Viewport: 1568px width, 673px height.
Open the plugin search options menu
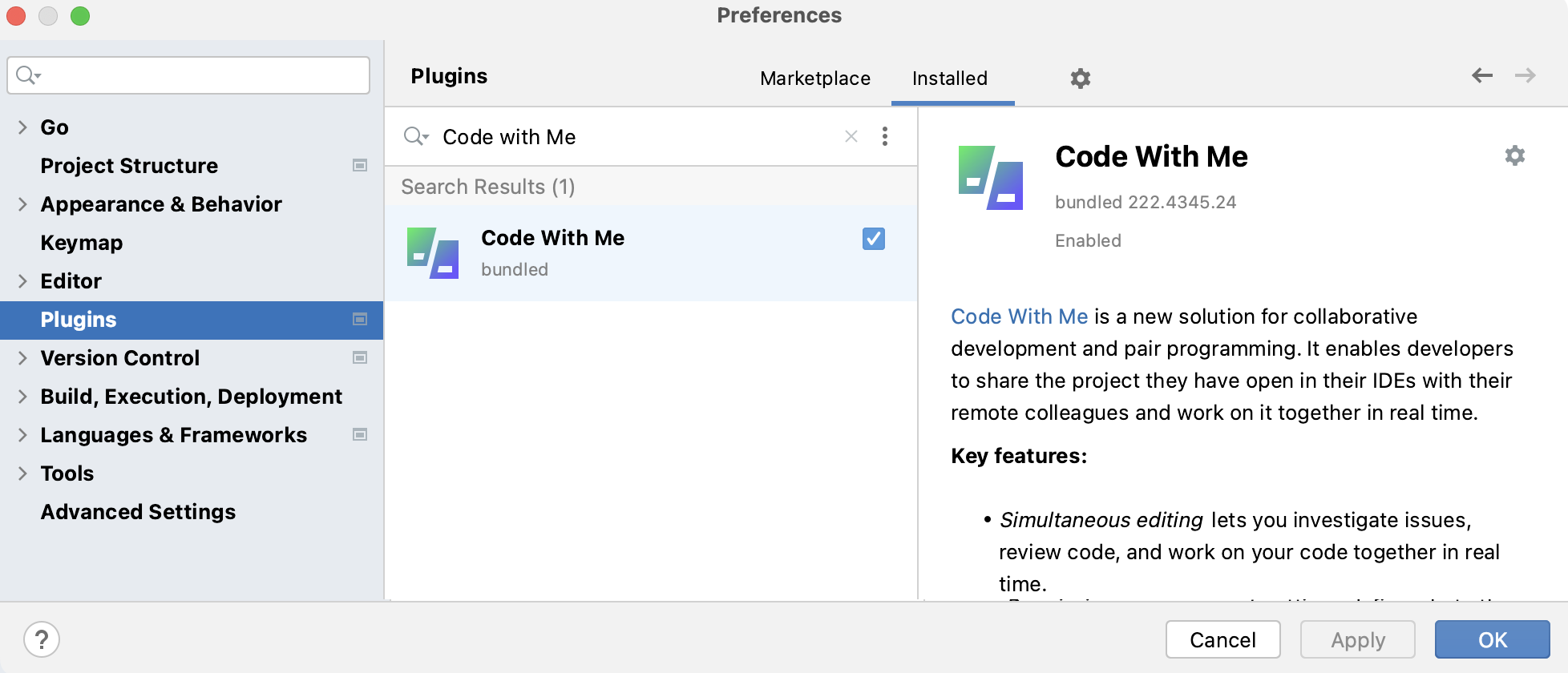885,137
